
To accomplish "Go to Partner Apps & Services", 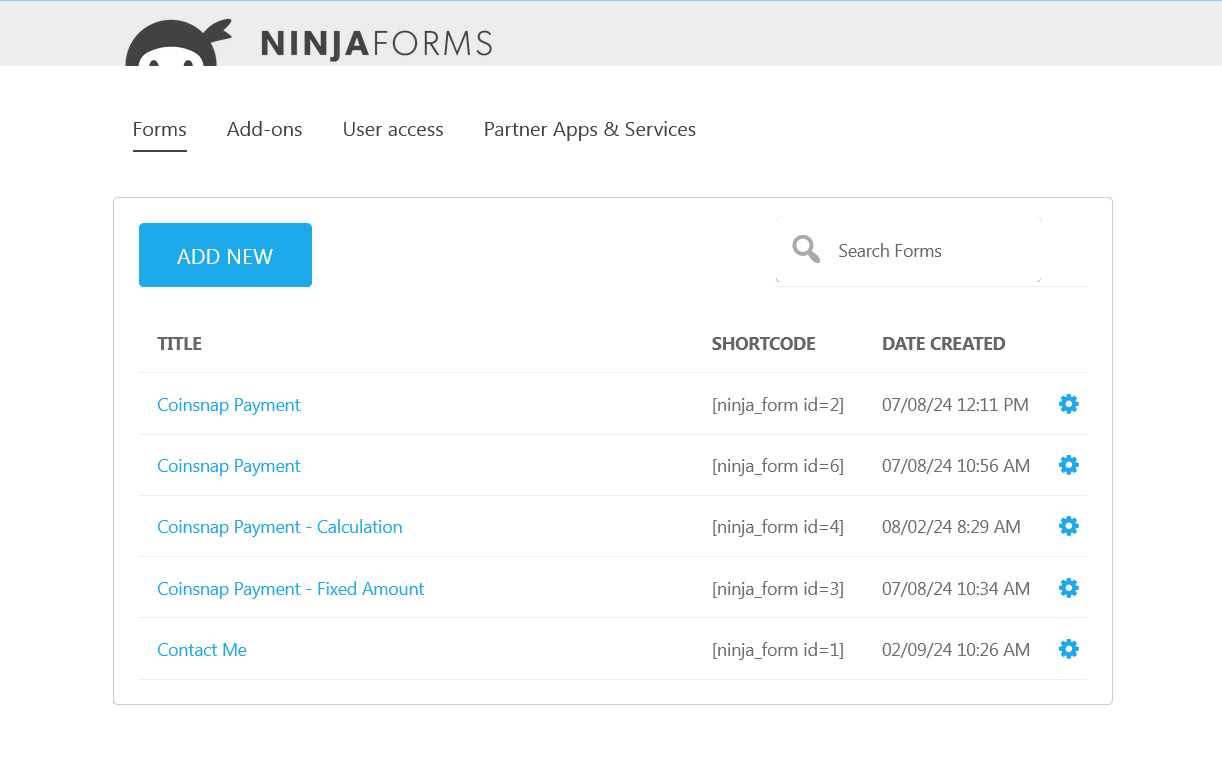I will pos(589,129).
